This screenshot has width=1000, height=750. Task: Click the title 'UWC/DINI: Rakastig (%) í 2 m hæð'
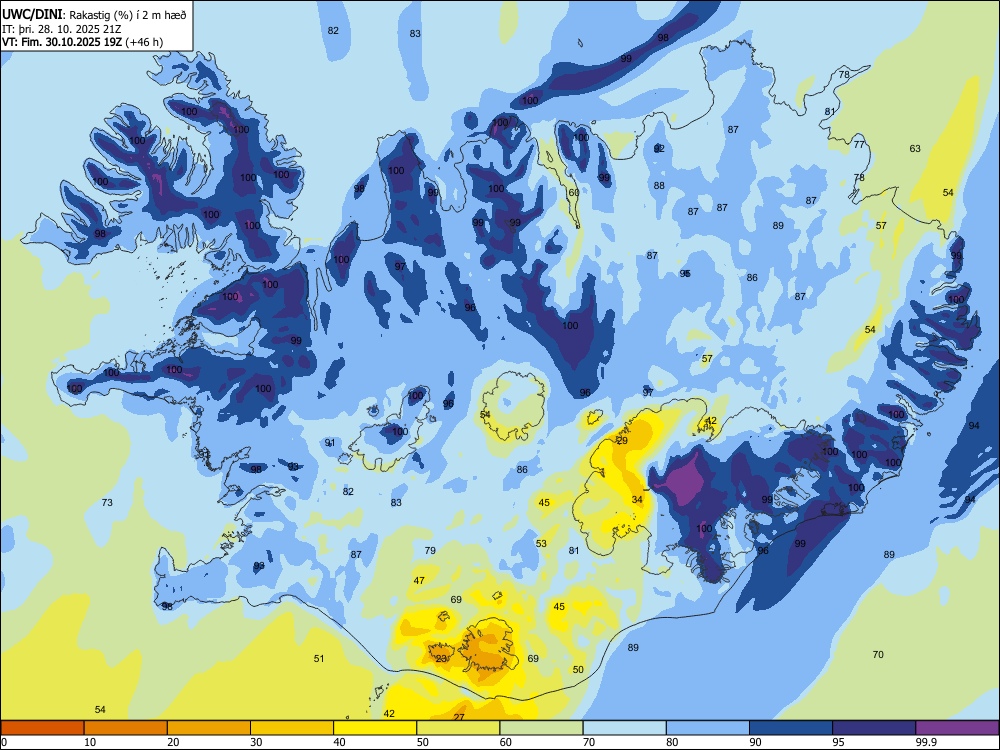(x=94, y=15)
